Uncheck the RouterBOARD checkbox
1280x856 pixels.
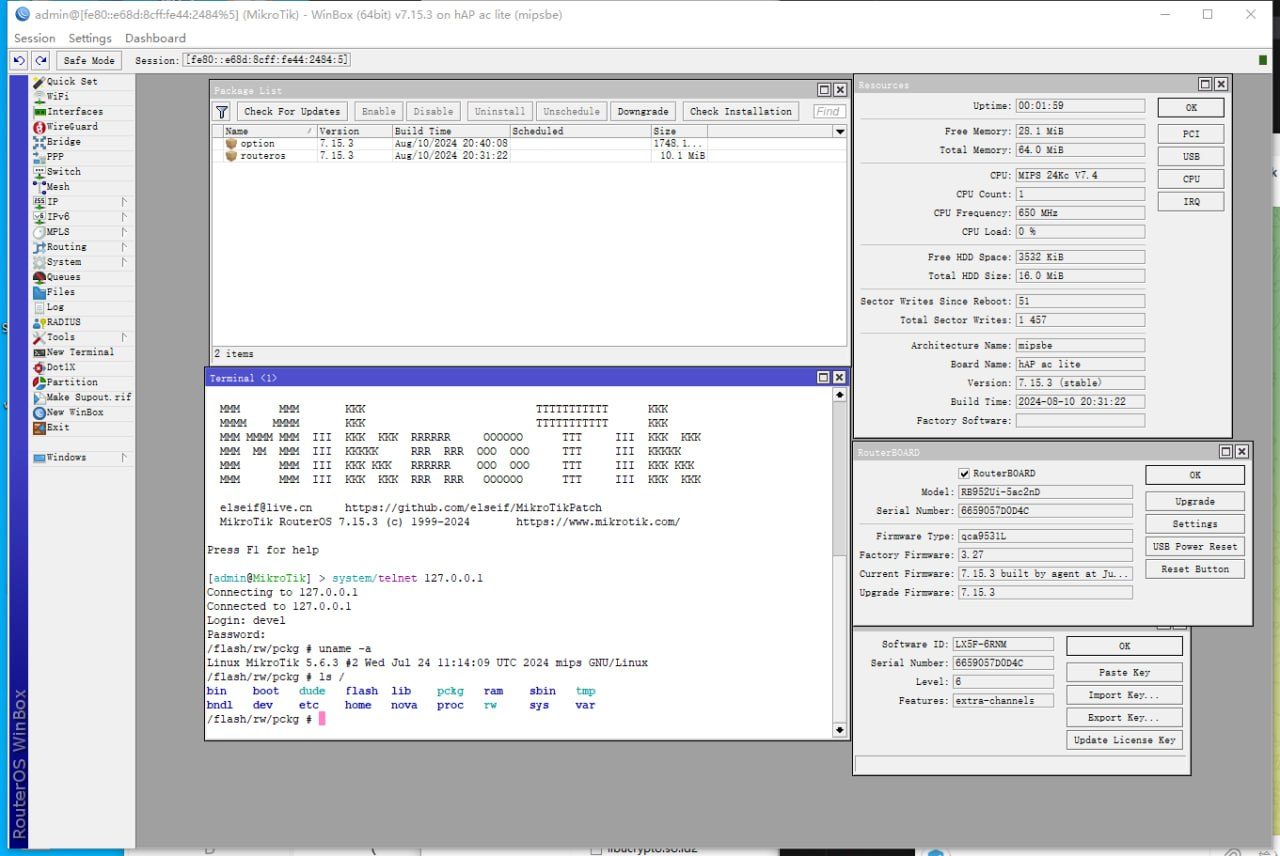coord(964,474)
